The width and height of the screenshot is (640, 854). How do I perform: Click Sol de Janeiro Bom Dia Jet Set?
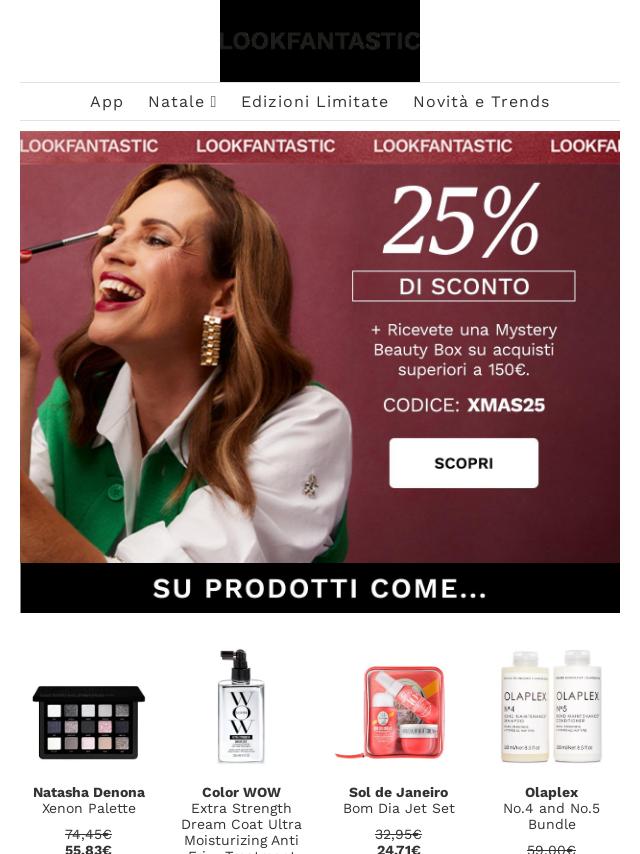399,800
